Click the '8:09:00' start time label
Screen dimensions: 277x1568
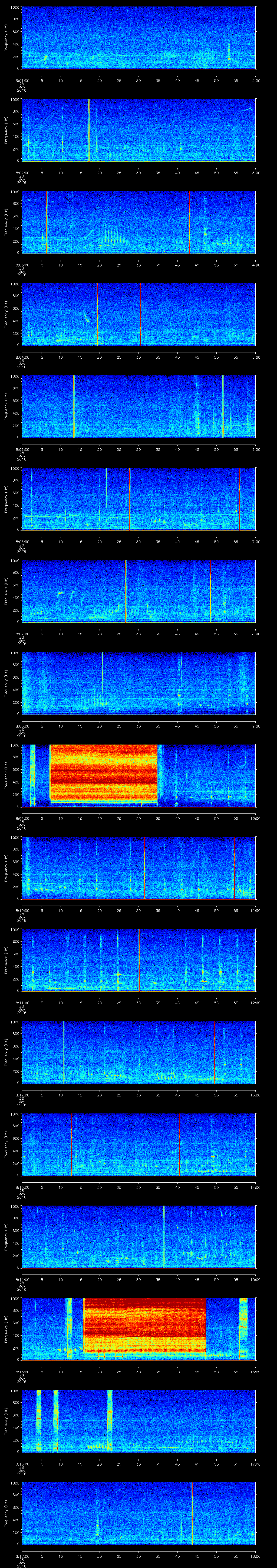pyautogui.click(x=22, y=818)
